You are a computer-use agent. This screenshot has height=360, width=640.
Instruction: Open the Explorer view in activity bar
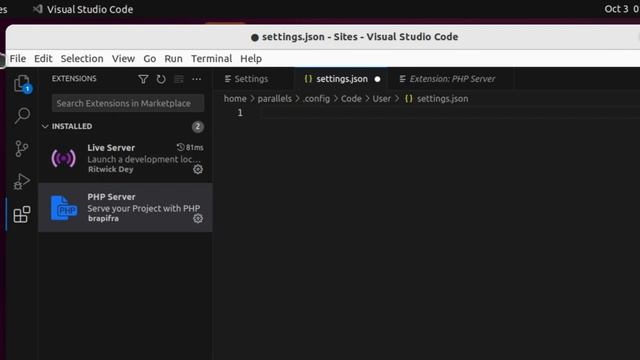[x=22, y=84]
